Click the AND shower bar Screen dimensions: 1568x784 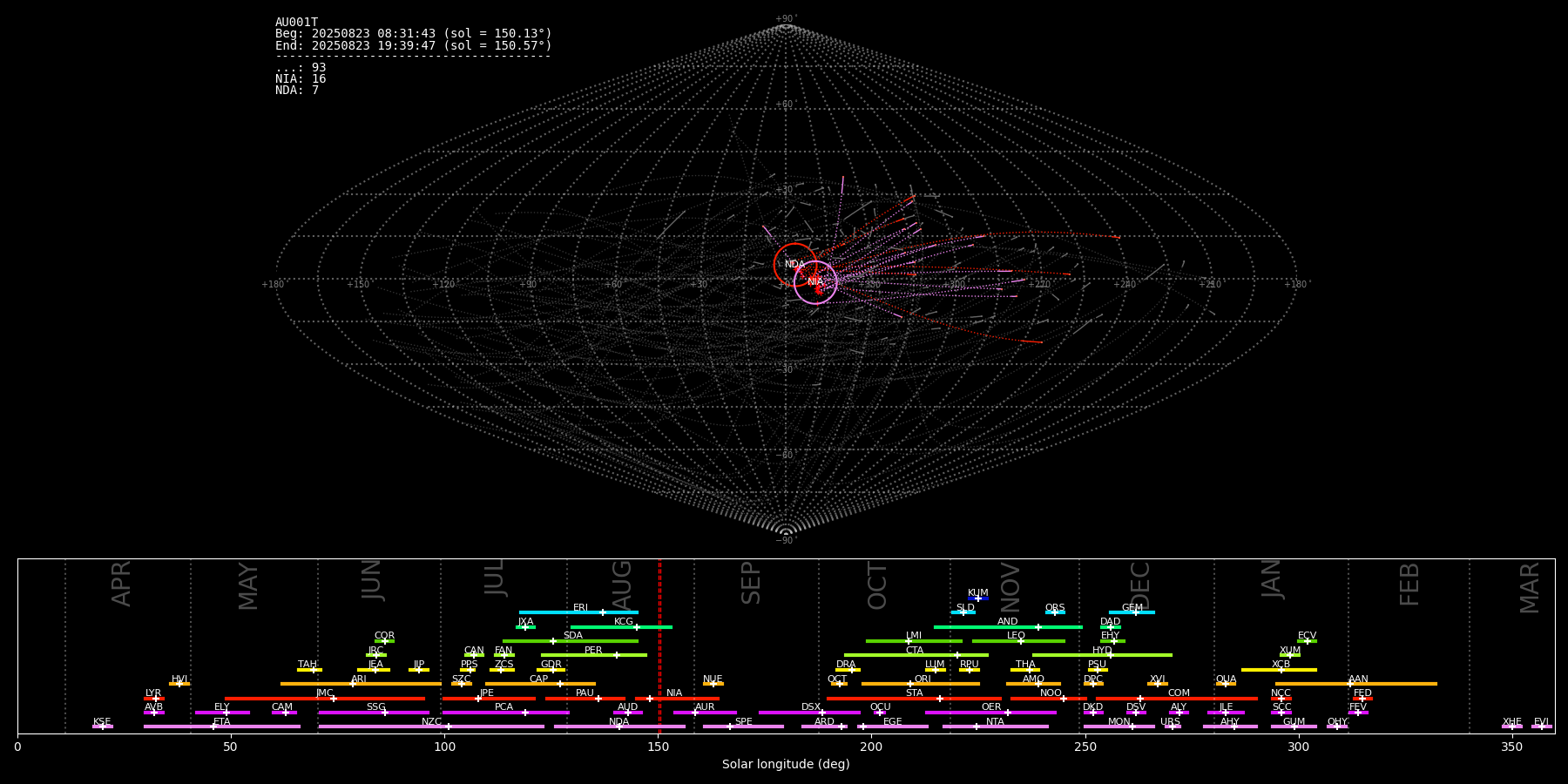(x=1008, y=626)
